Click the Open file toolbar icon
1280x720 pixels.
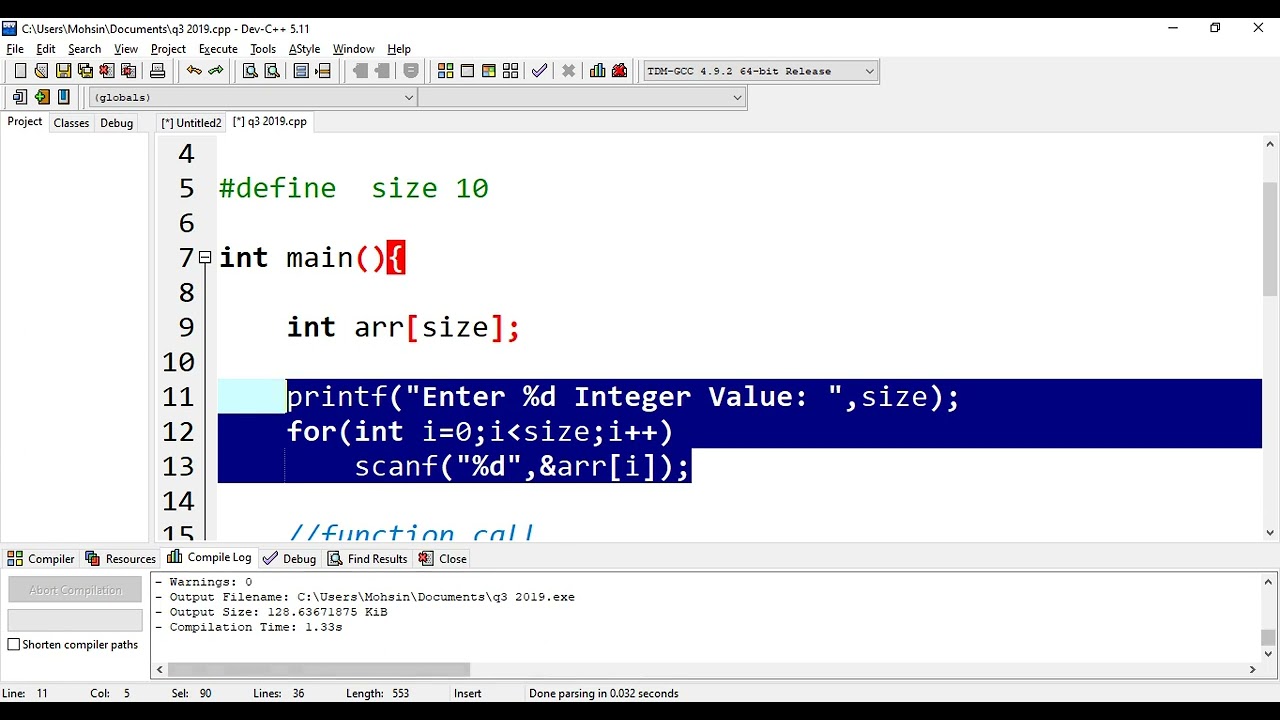[41, 71]
